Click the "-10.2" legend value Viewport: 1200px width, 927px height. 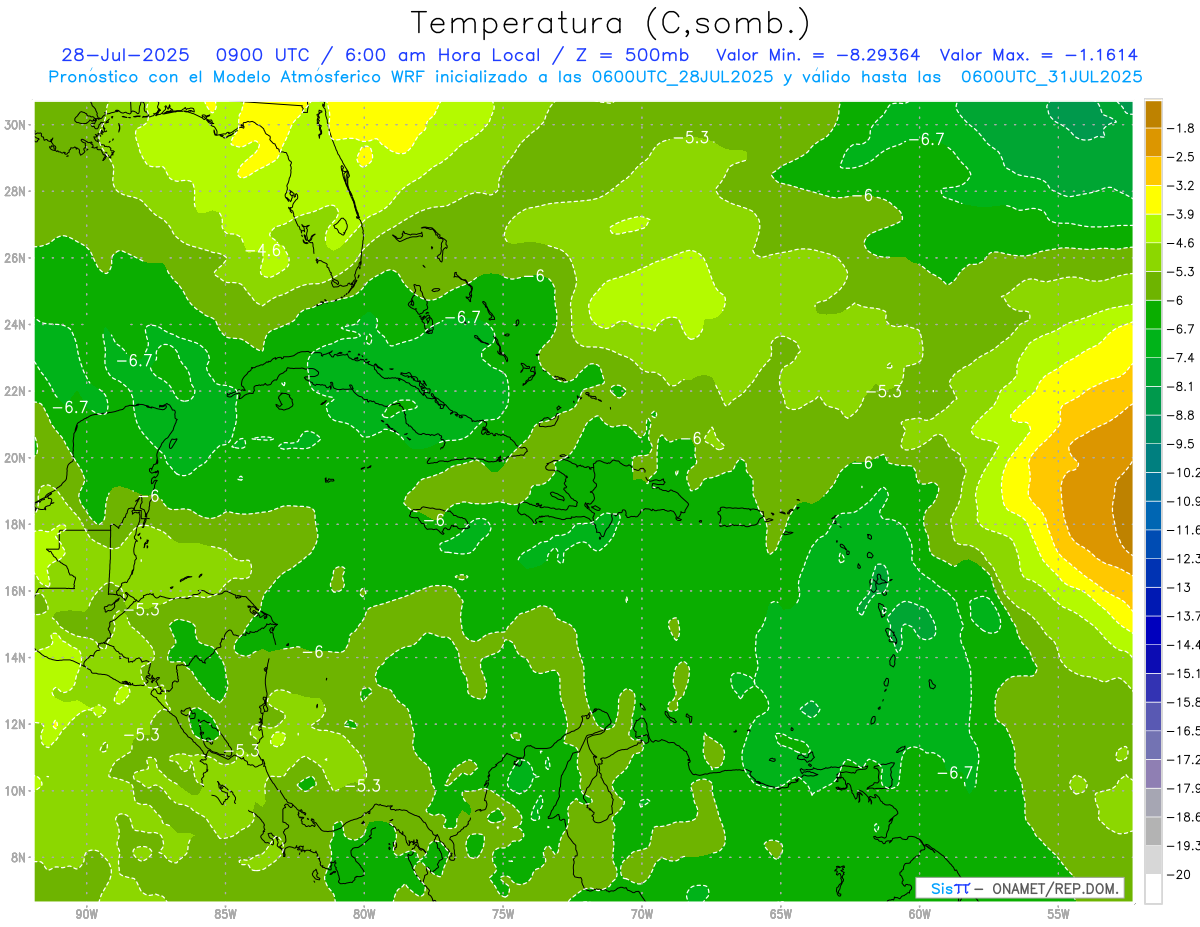[x=1186, y=472]
